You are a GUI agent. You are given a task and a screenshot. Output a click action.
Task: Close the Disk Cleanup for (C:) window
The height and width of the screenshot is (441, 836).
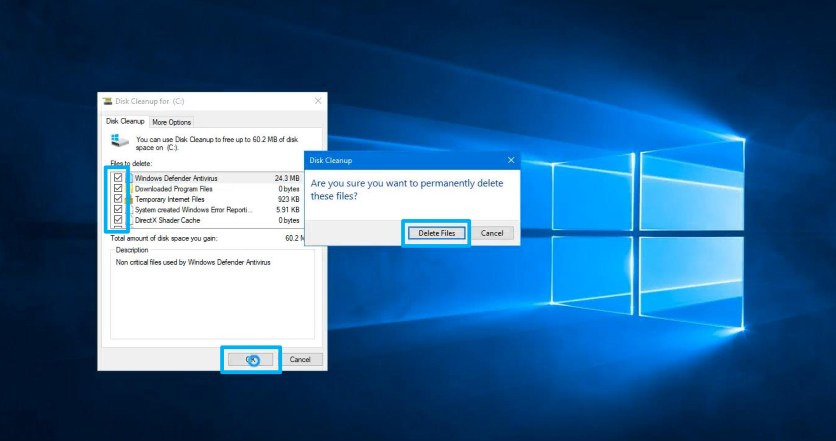point(318,101)
